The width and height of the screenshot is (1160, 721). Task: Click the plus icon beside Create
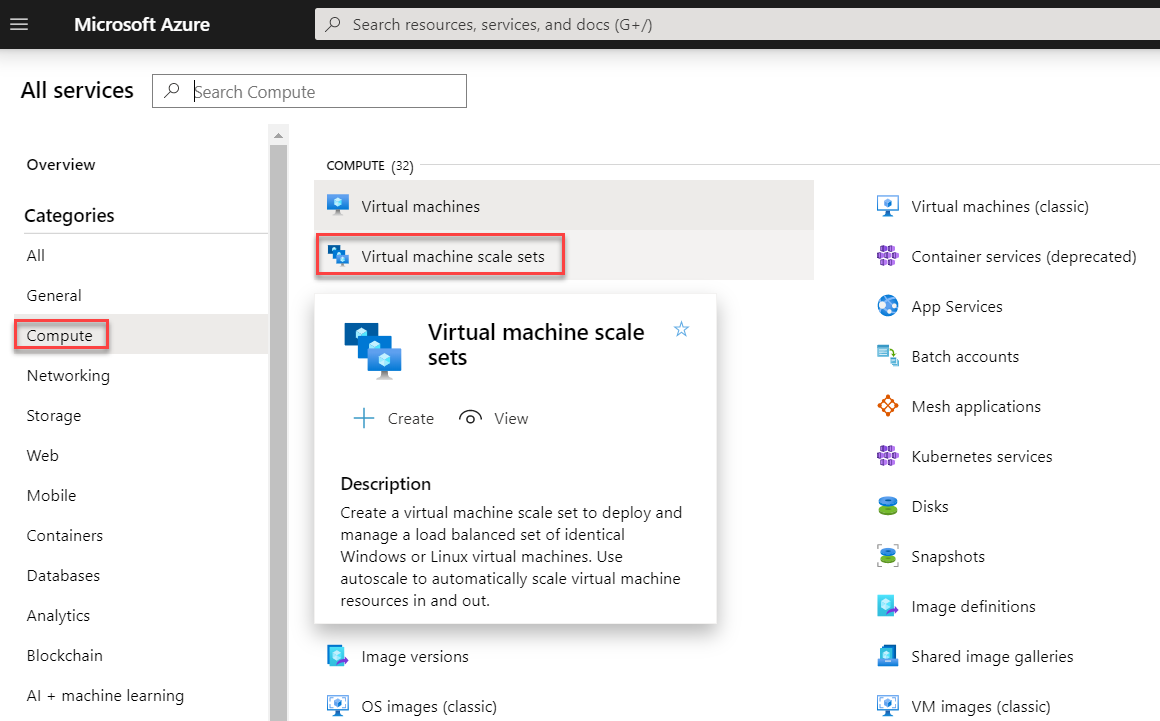pos(363,419)
